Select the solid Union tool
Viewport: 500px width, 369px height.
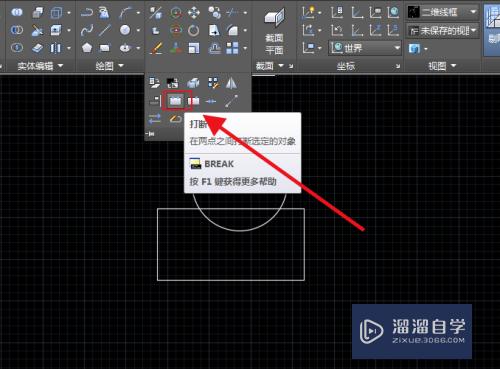pyautogui.click(x=17, y=12)
